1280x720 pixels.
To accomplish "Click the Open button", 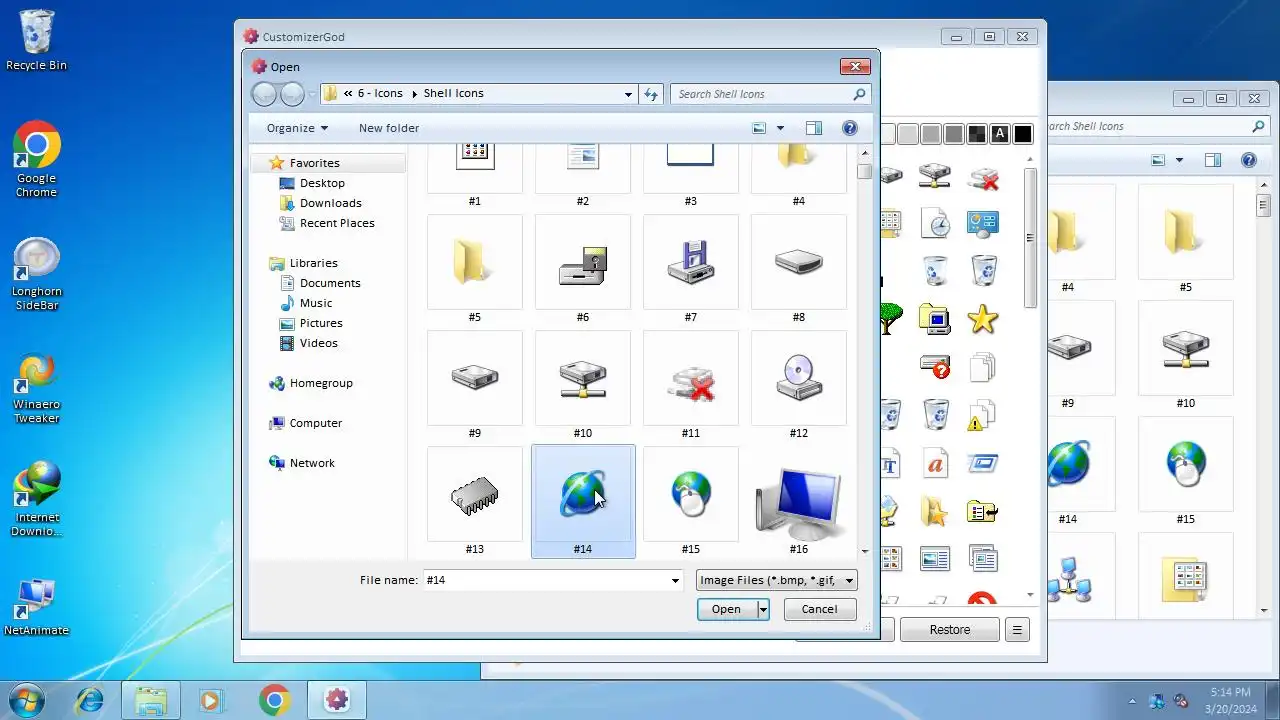I will click(x=726, y=609).
